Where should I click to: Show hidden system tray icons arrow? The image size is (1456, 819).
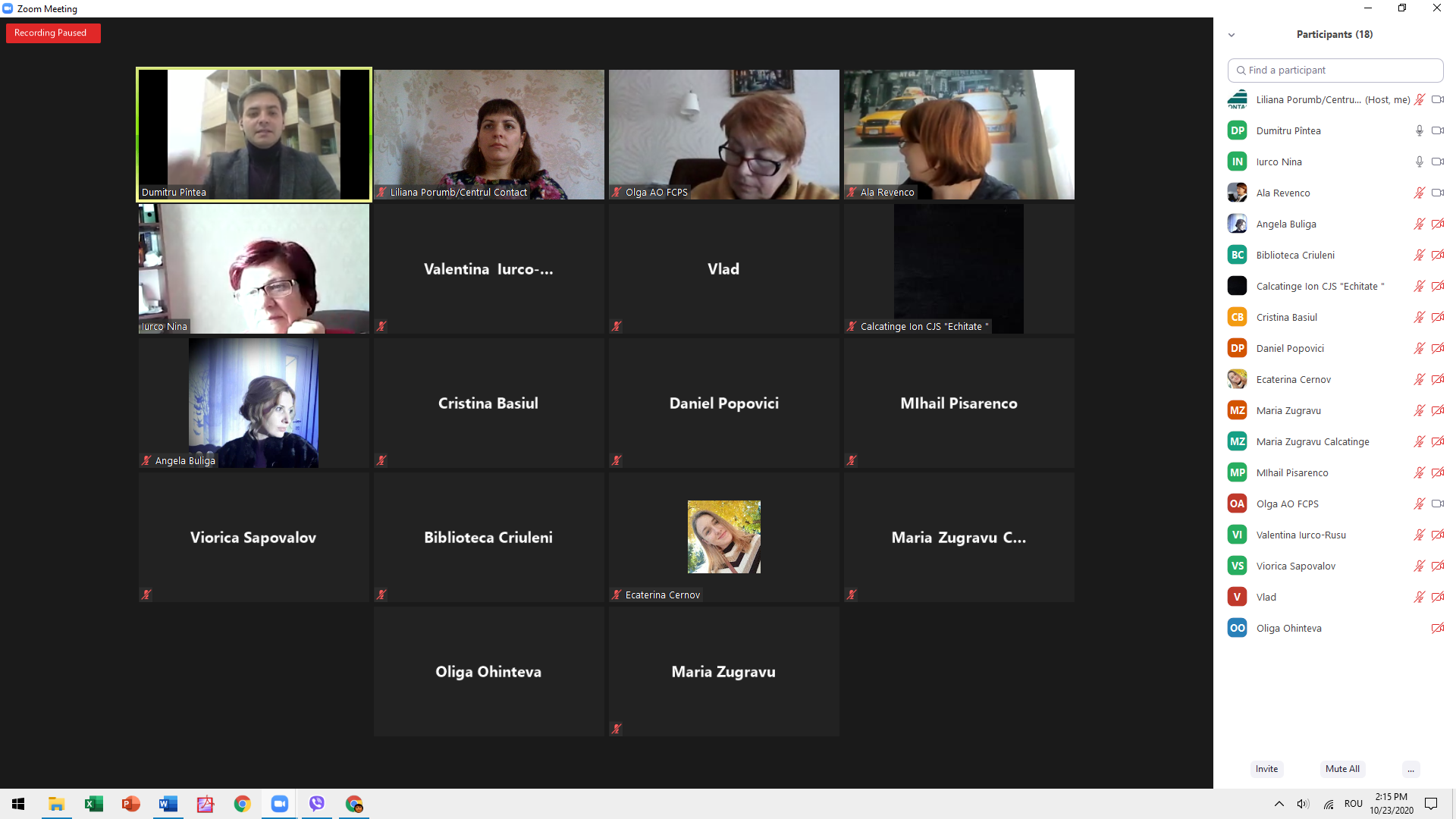tap(1279, 804)
